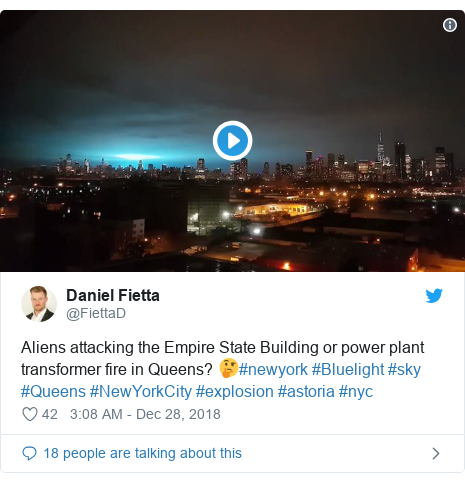465x483 pixels.
Task: Open the 3:08 AM - Dec 28, 2018 timestamp
Action: pyautogui.click(x=145, y=414)
